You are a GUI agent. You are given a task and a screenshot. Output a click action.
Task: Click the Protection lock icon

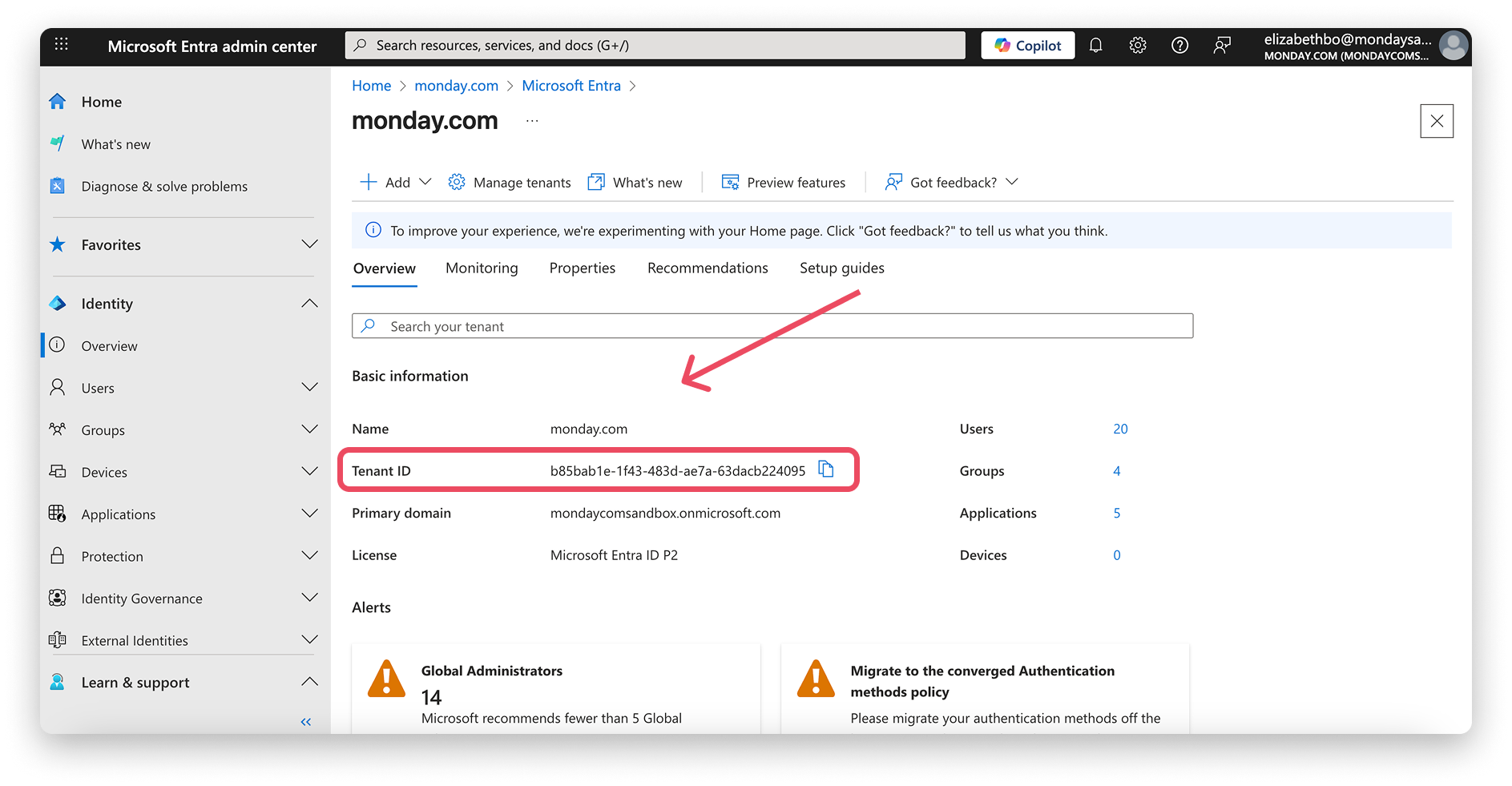[x=58, y=556]
